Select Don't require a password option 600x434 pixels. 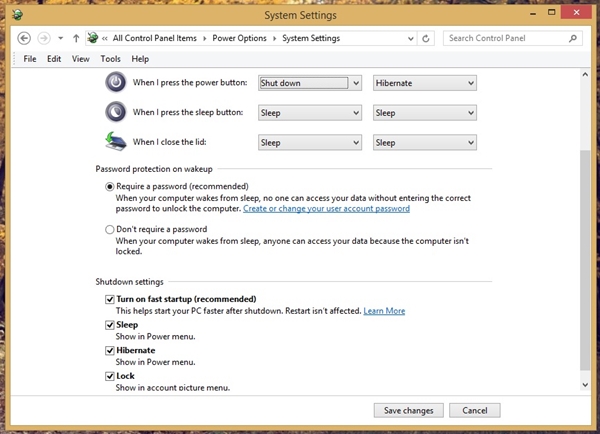tap(109, 229)
